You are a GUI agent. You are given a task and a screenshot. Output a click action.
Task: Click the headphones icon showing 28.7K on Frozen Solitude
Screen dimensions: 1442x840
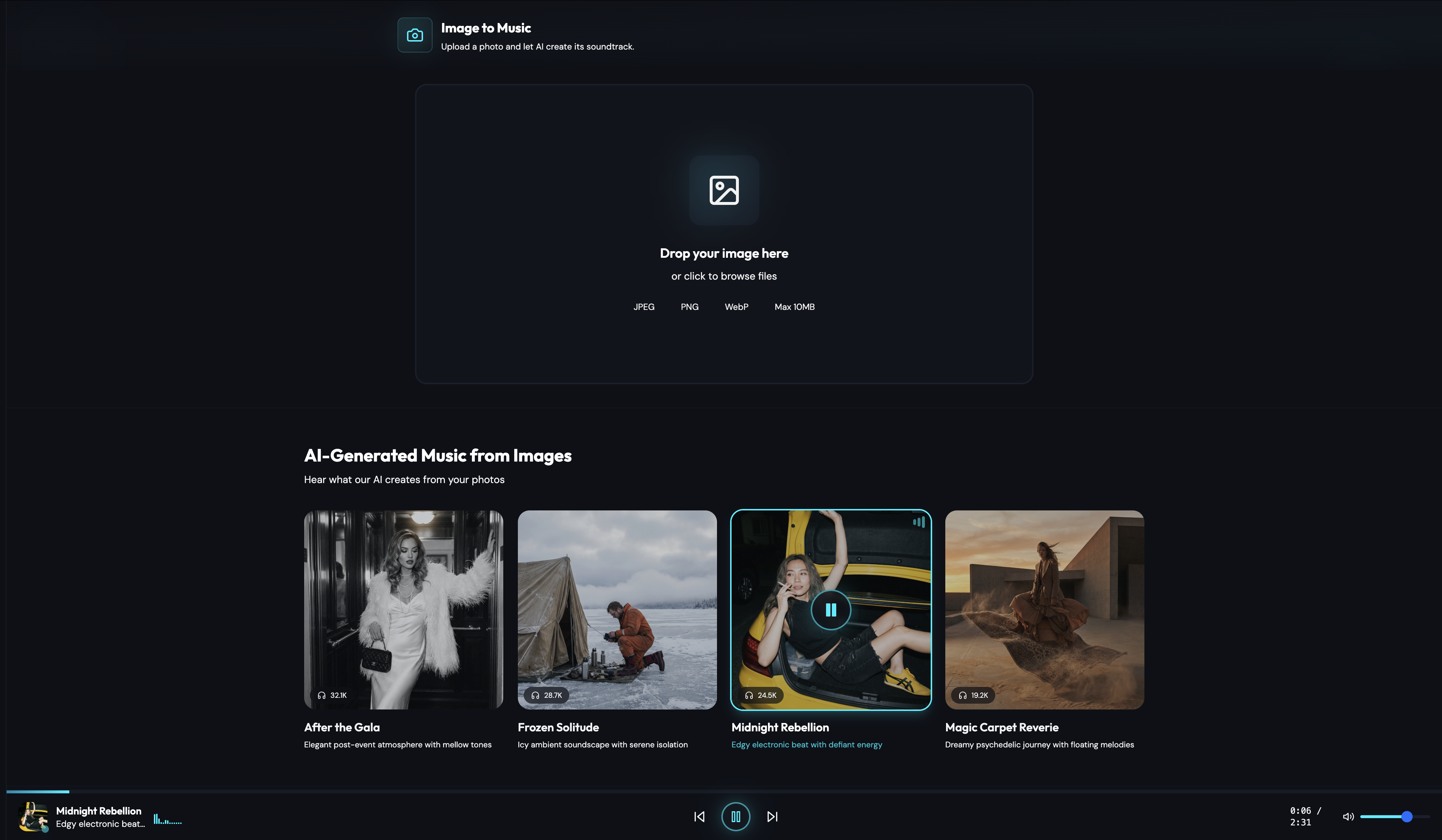(x=536, y=695)
